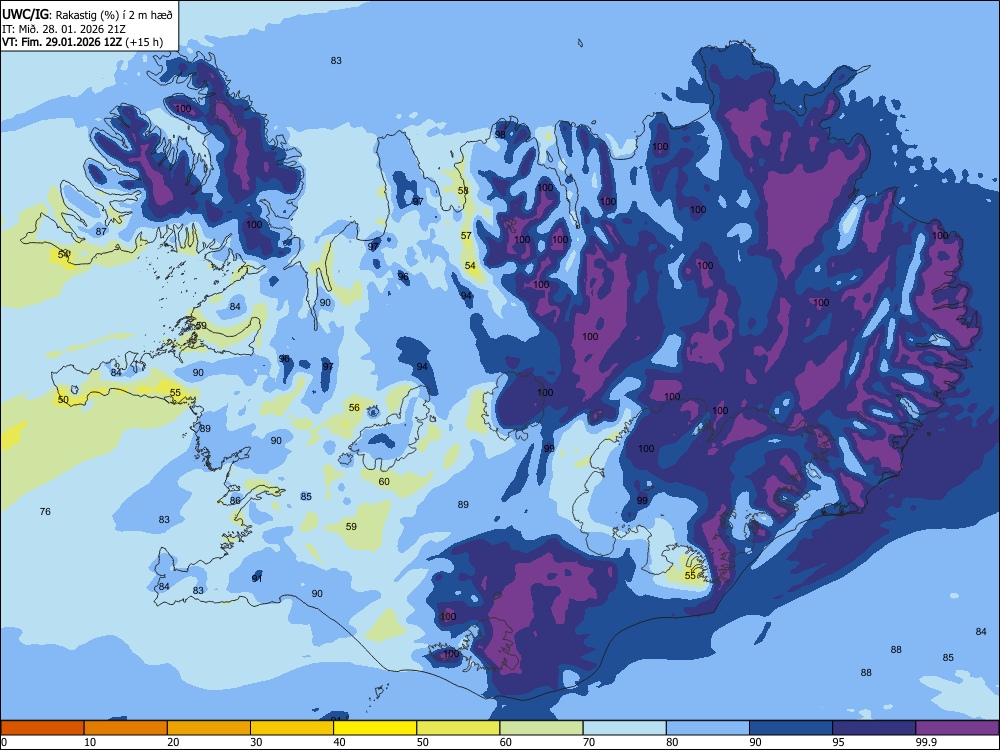
Task: Click the '54' humidity value on the map
Action: [x=470, y=265]
